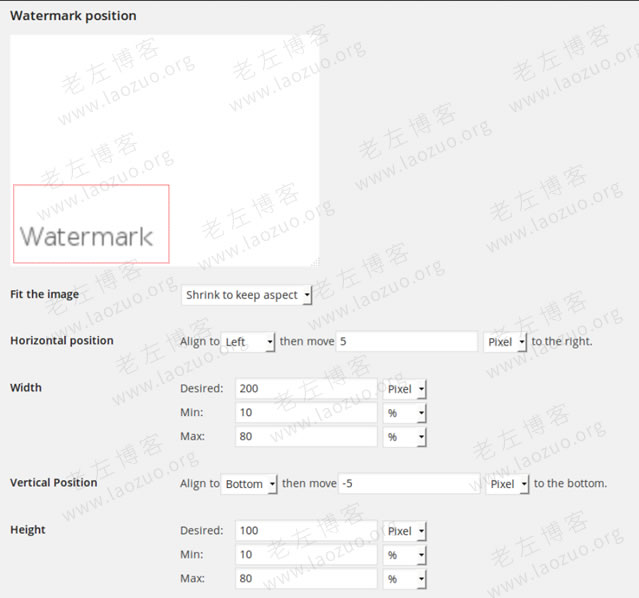
Task: Click the Width Max input field
Action: click(x=306, y=437)
